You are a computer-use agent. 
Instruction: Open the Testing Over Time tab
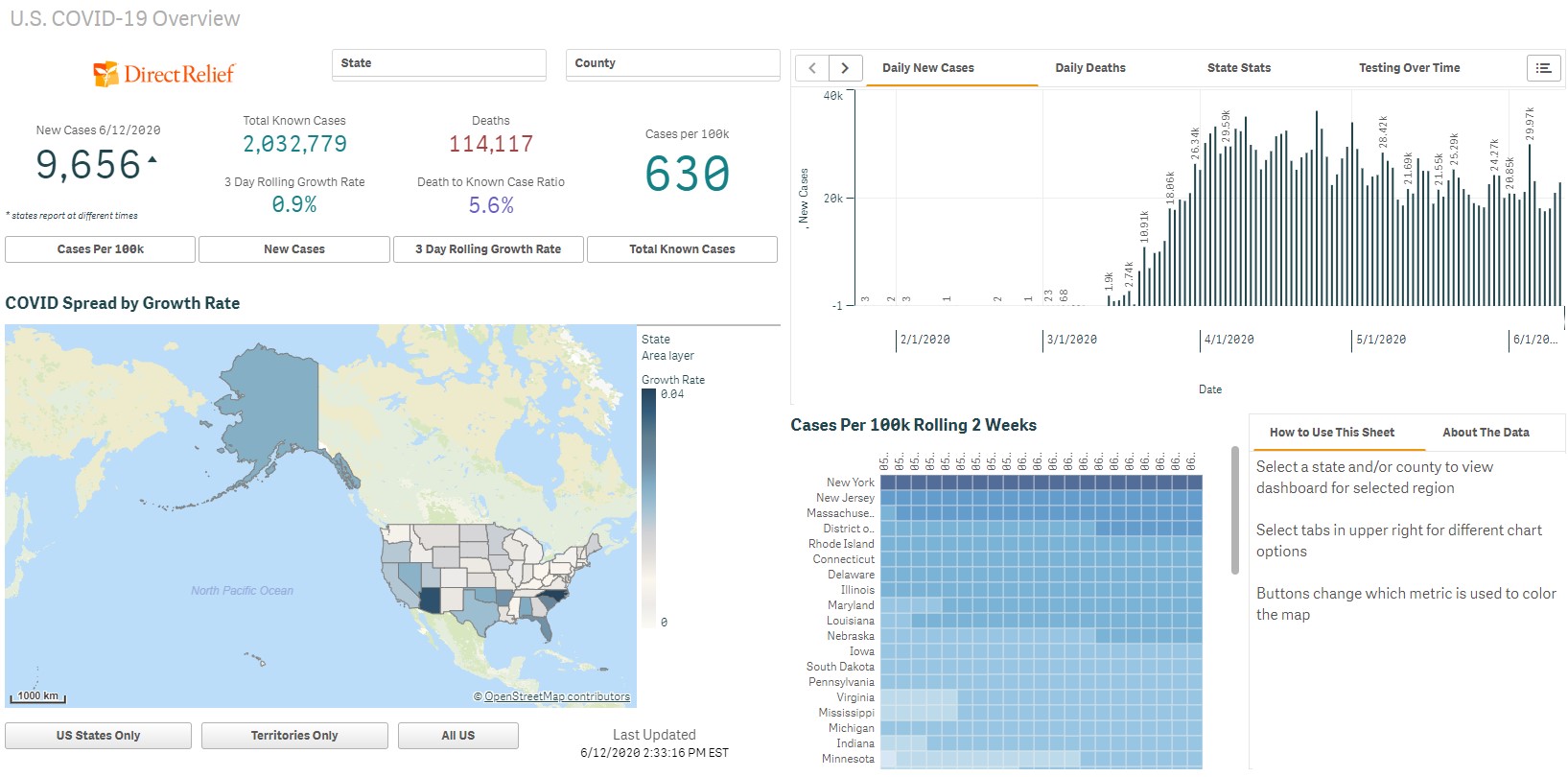(1409, 68)
